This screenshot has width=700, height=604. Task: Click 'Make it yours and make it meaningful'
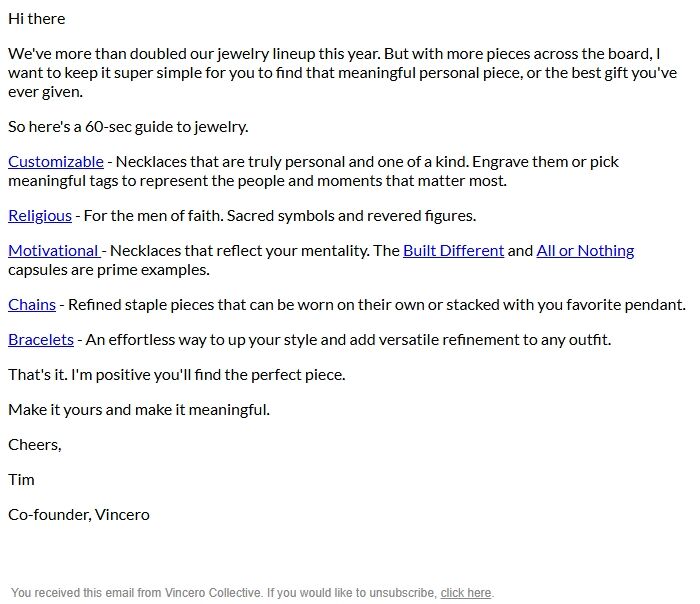[x=139, y=410]
